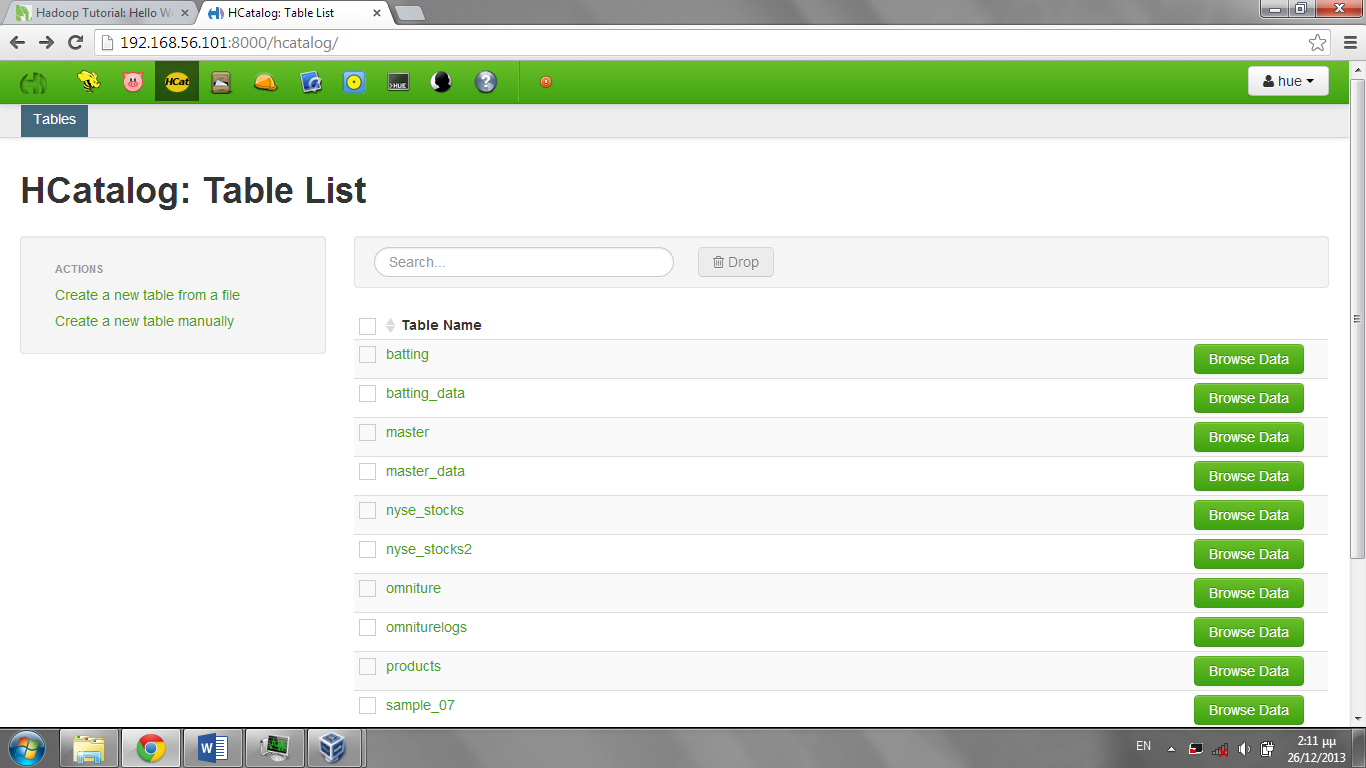Browse Data for nyse_stocks table

pos(1249,515)
